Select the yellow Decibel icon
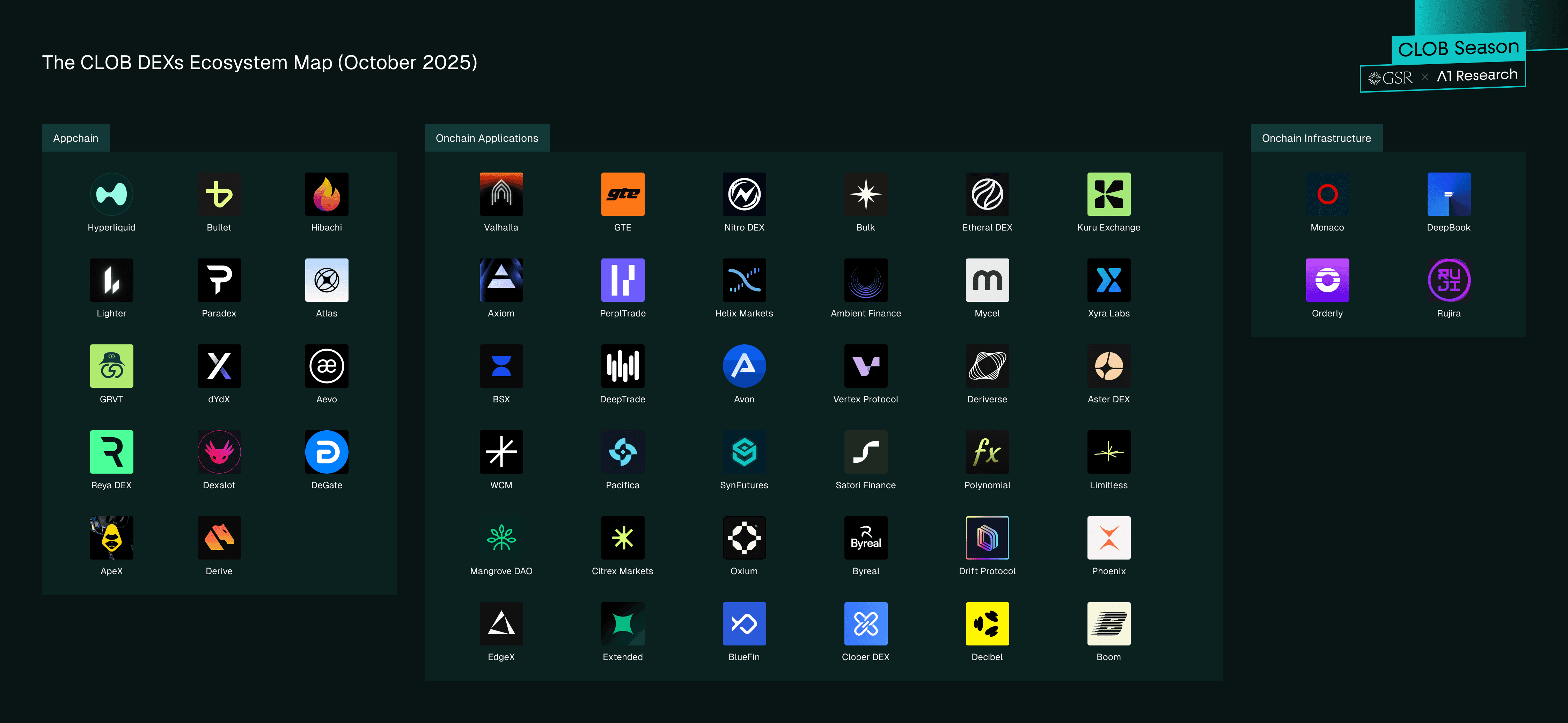The height and width of the screenshot is (723, 1568). pyautogui.click(x=987, y=623)
